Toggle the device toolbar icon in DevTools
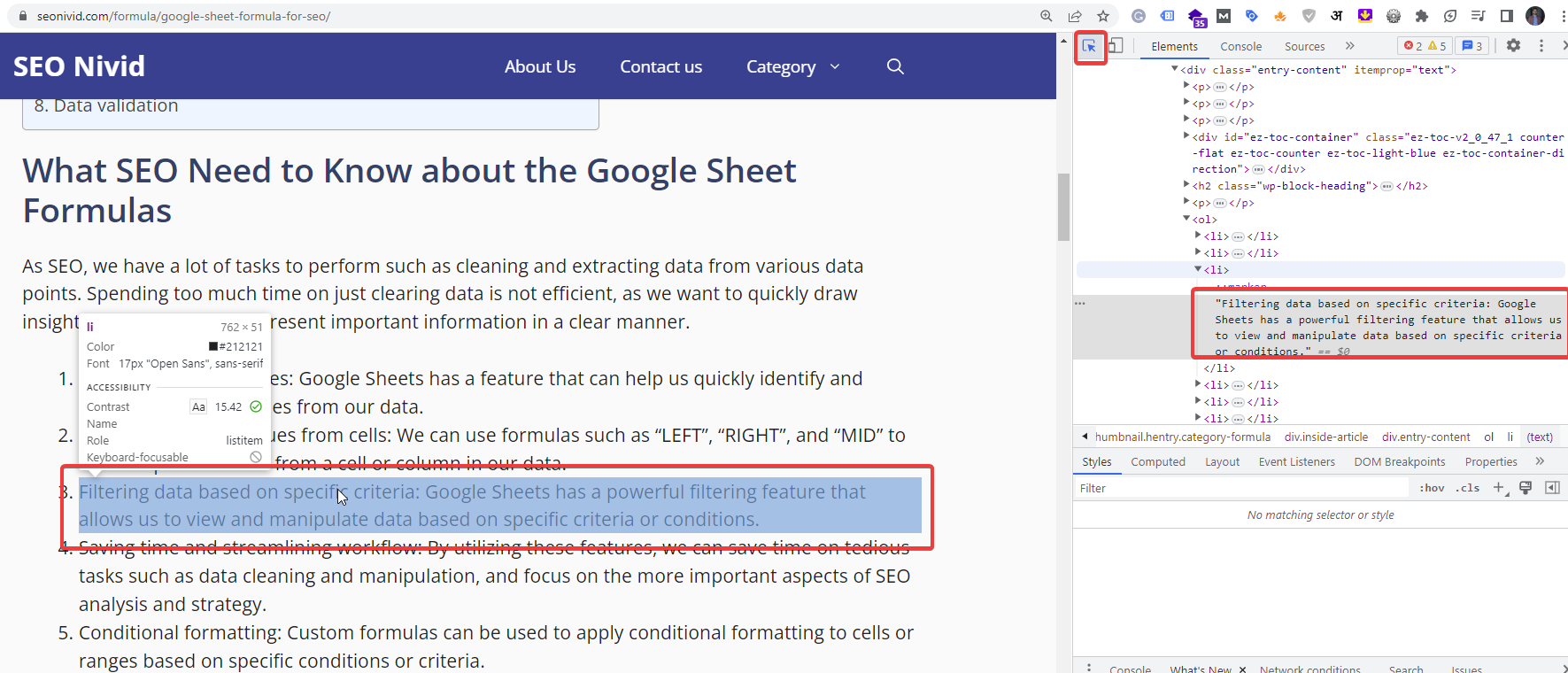The width and height of the screenshot is (1568, 673). pos(1116,46)
